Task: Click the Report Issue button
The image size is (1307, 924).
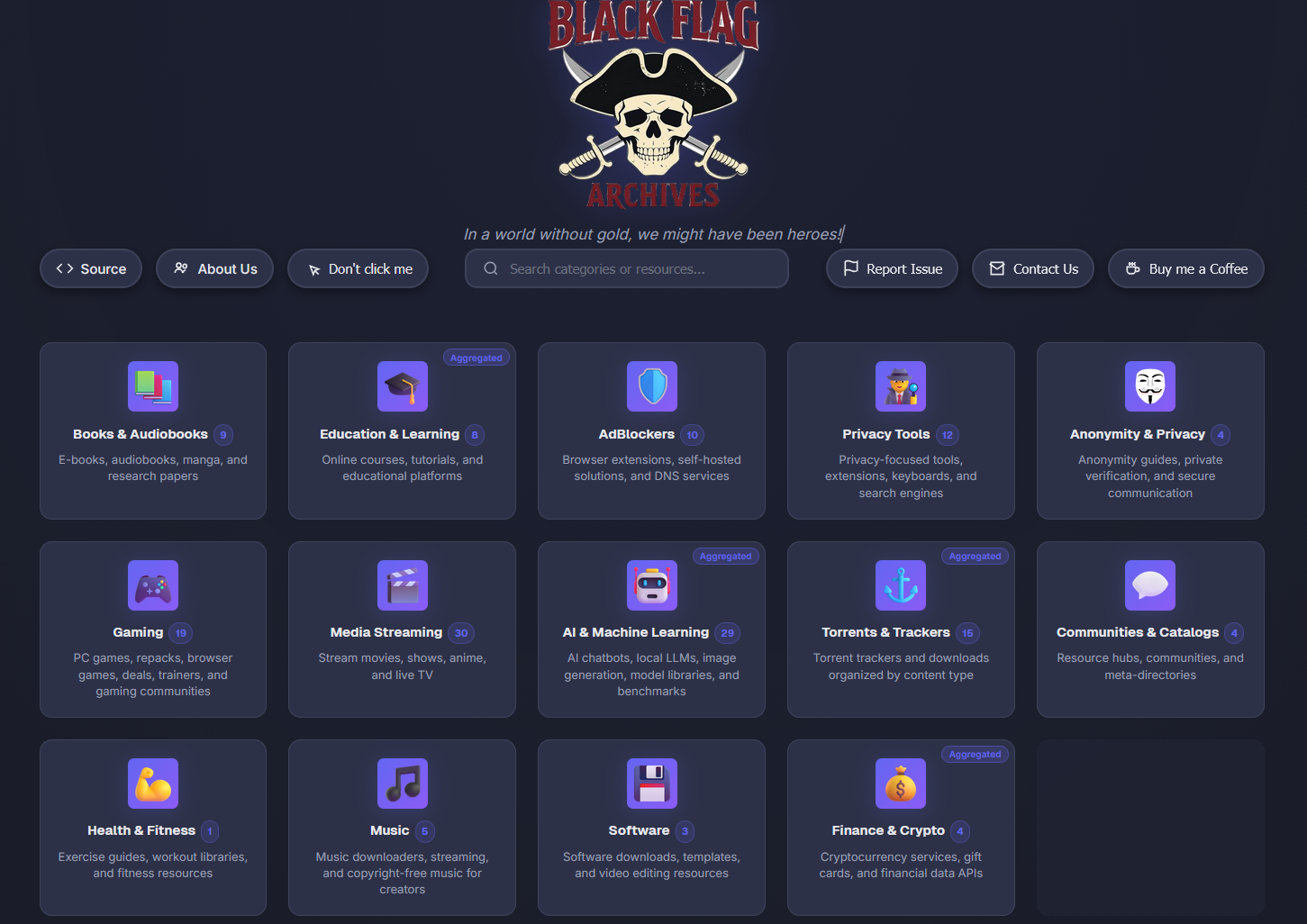Action: tap(892, 268)
